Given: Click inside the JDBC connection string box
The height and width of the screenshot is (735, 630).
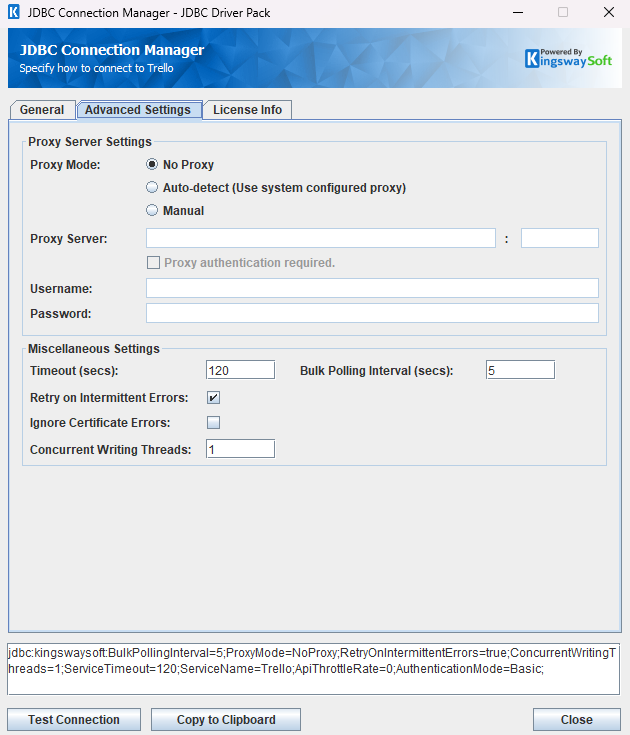Looking at the screenshot, I should [x=314, y=669].
